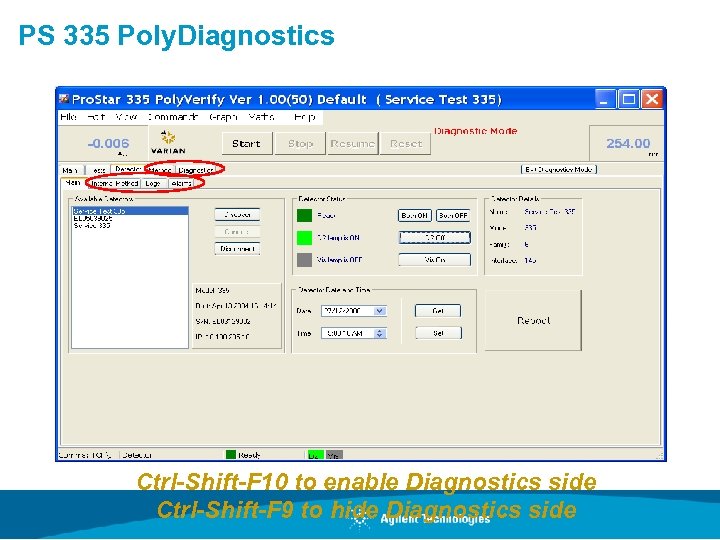Click the bright green UV lamp indicator
The image size is (720, 540).
(304, 237)
